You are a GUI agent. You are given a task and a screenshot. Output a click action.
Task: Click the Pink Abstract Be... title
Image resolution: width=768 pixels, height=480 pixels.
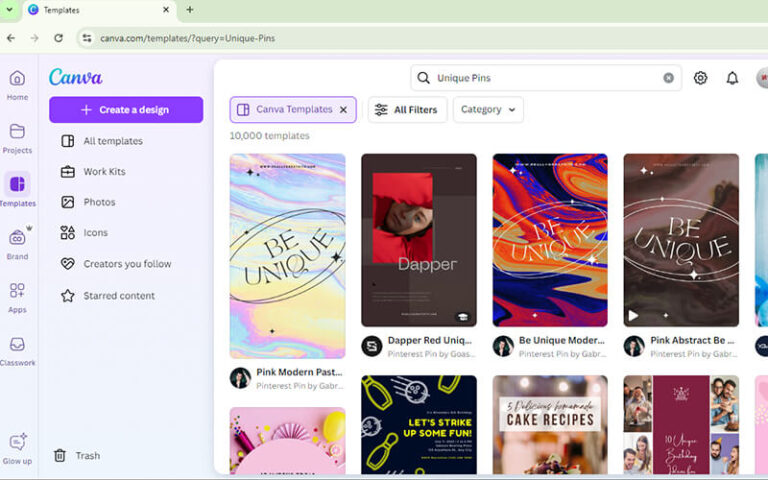tap(692, 340)
